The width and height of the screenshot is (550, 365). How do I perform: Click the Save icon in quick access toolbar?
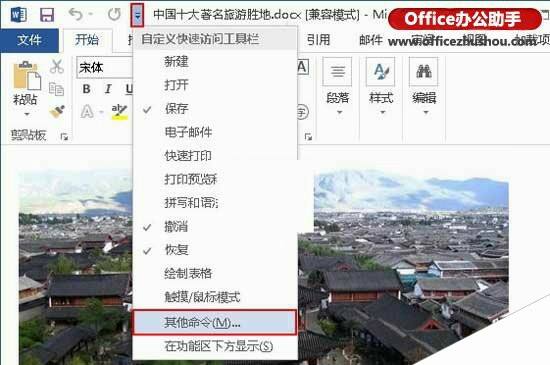point(47,15)
